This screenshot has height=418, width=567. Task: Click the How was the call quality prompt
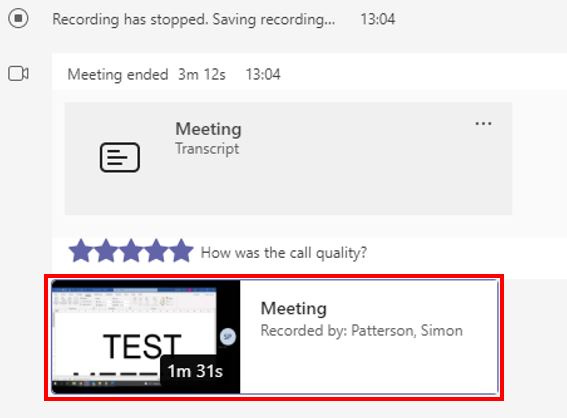pos(284,252)
